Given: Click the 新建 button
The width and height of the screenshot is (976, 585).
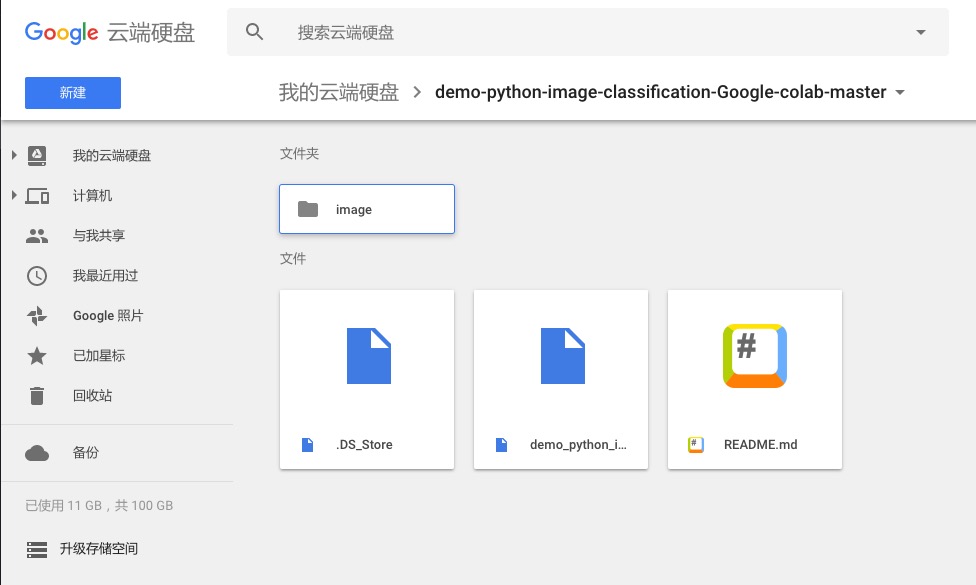Looking at the screenshot, I should (73, 93).
